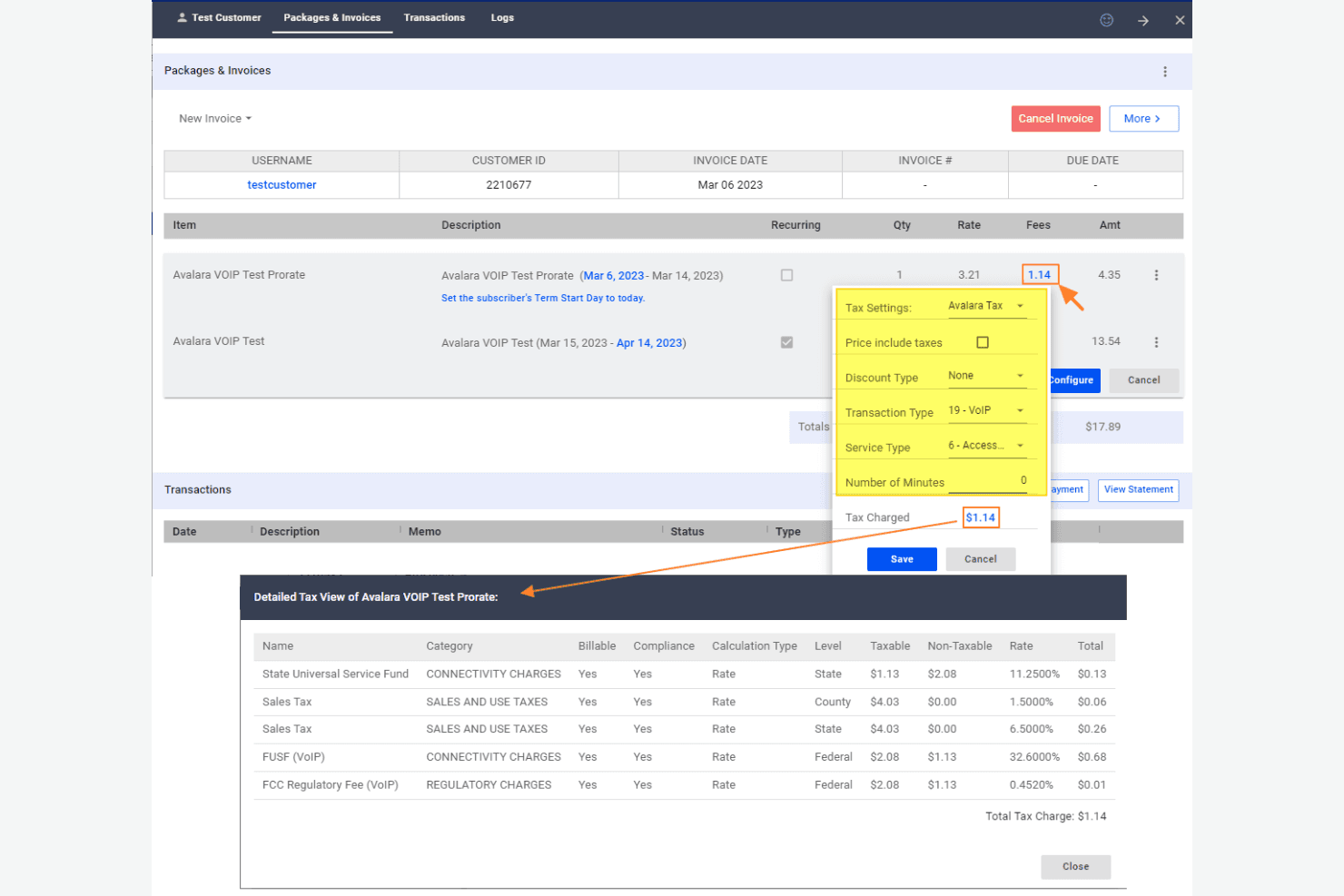The image size is (1344, 896).
Task: Open Tax Settings dropdown showing Avalara Tax
Action: click(987, 307)
